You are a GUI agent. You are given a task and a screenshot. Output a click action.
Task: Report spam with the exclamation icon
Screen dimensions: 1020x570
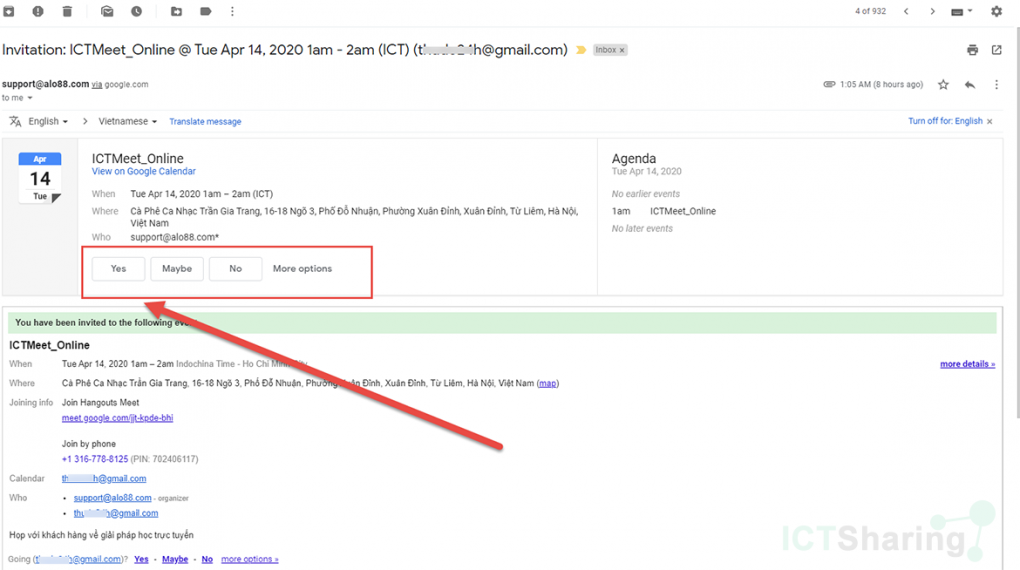(38, 11)
